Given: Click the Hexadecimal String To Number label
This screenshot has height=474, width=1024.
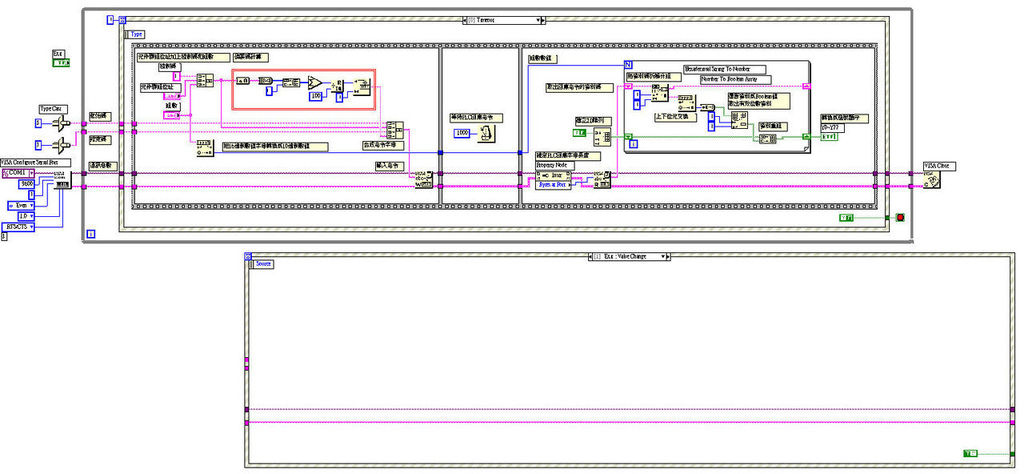Looking at the screenshot, I should (724, 69).
